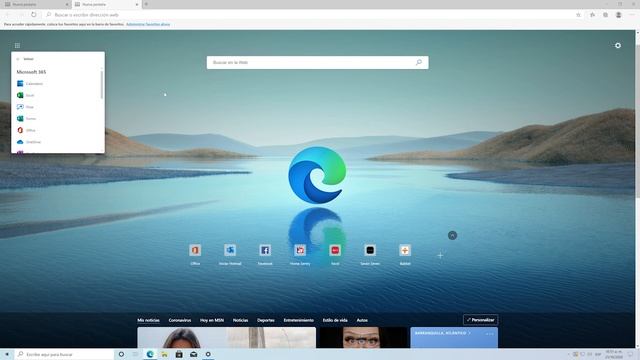This screenshot has height=360, width=640.
Task: Click the Calendar app icon in Microsoft 365
Action: tap(20, 83)
